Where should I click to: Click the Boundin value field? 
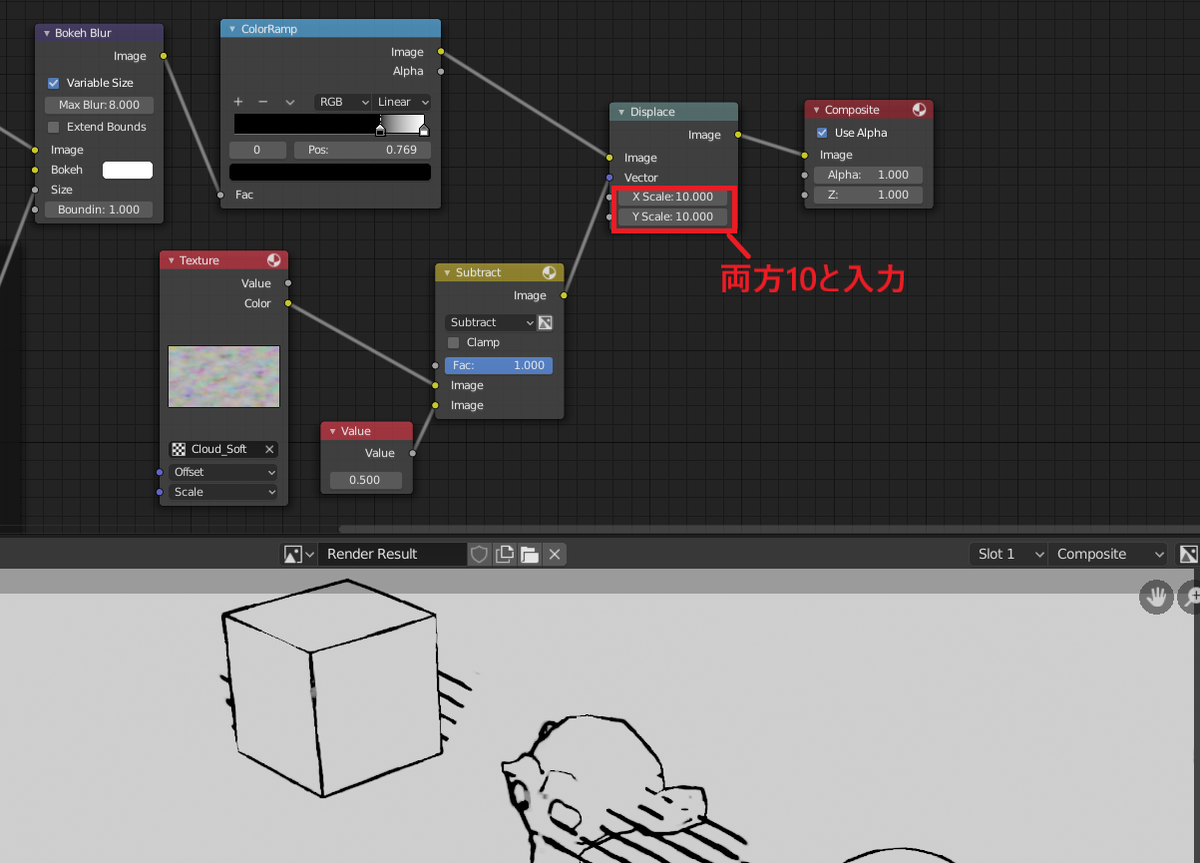(x=99, y=210)
